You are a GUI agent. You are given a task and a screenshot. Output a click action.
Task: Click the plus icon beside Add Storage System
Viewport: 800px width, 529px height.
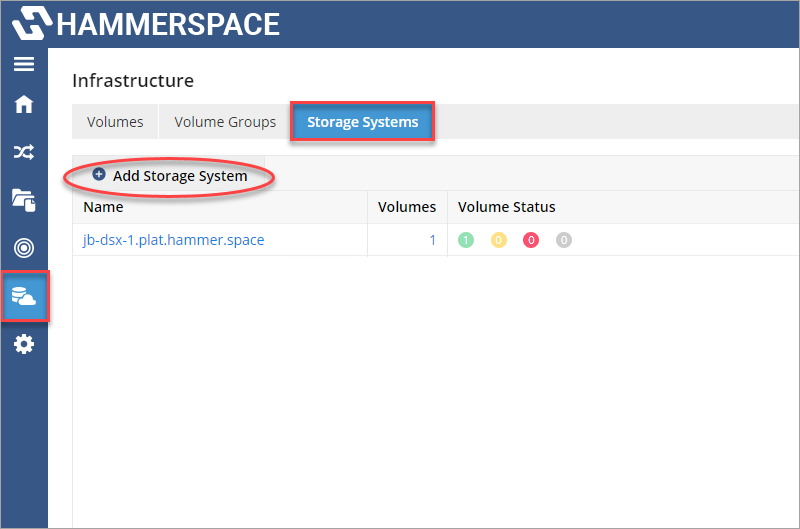click(x=99, y=174)
